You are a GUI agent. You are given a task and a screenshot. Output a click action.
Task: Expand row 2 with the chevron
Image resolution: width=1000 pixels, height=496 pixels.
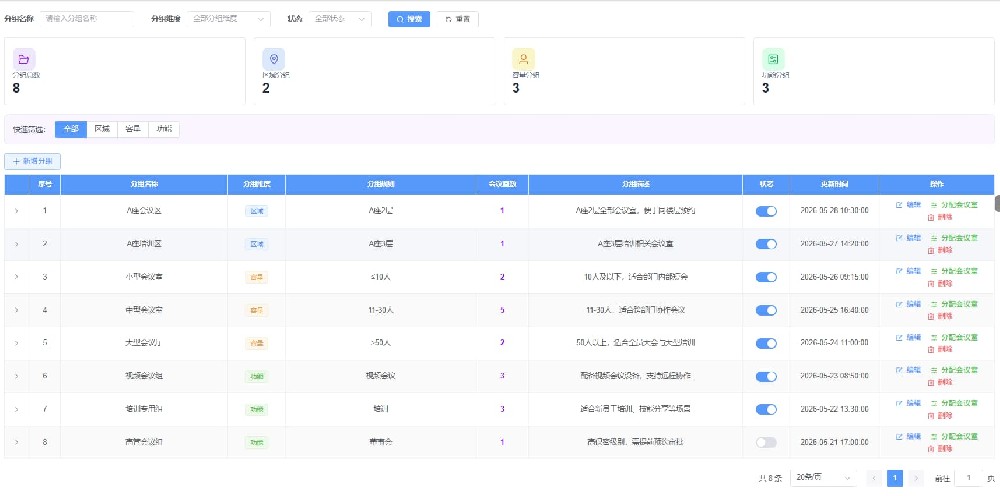click(17, 244)
